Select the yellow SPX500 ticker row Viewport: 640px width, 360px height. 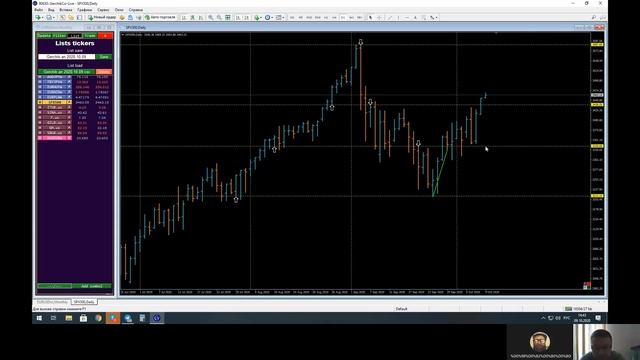click(55, 102)
